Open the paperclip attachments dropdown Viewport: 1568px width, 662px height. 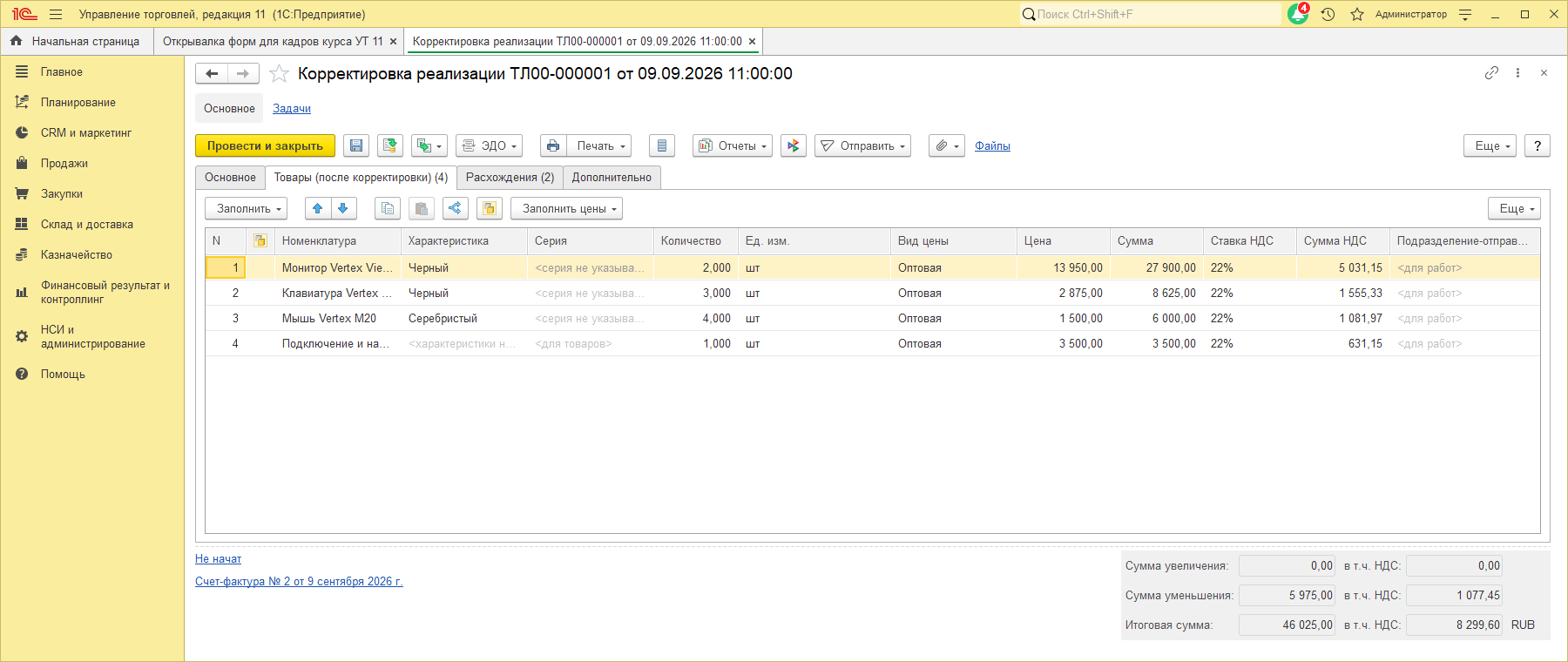pyautogui.click(x=947, y=146)
